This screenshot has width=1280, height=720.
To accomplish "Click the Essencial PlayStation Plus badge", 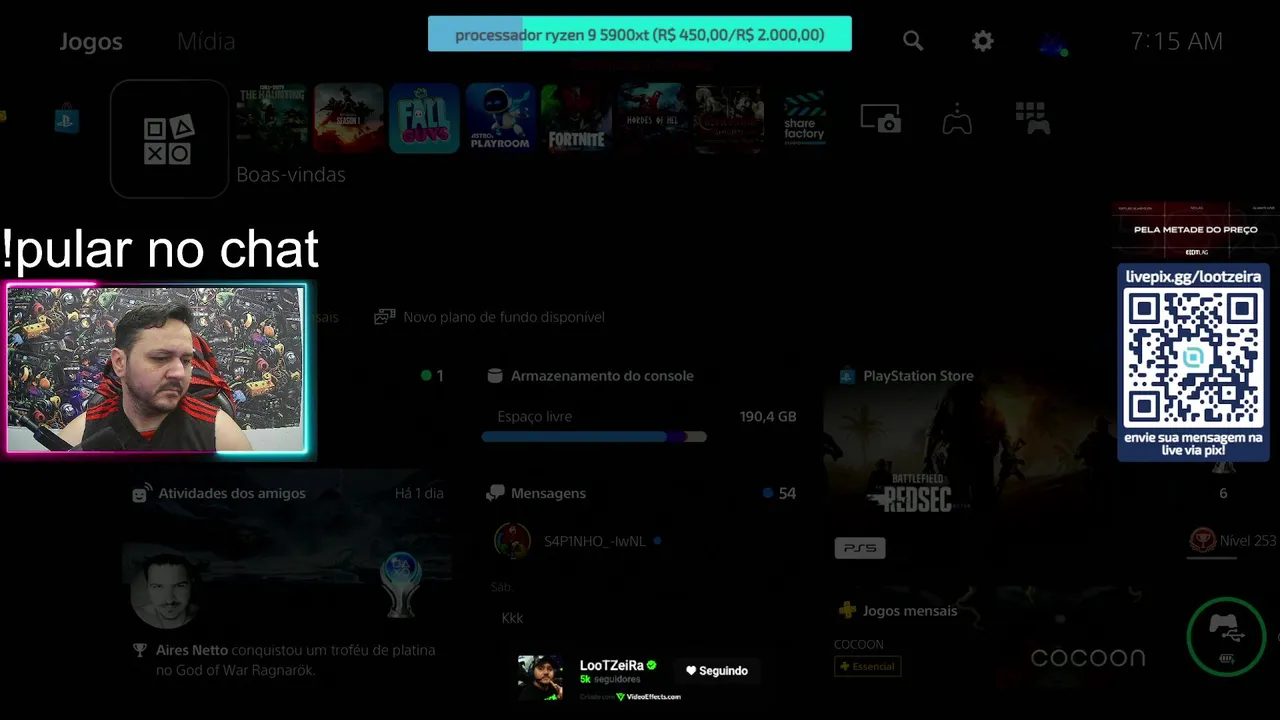I will coord(867,666).
